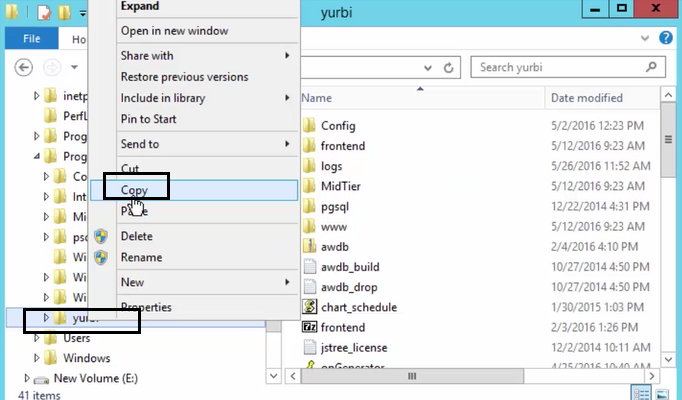Click the Config folder icon
The image size is (682, 400).
tap(308, 126)
